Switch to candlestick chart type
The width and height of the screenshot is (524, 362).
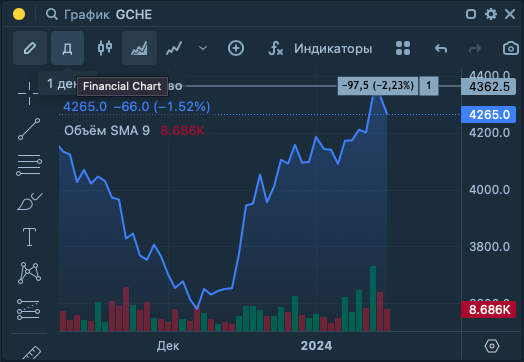coord(105,48)
